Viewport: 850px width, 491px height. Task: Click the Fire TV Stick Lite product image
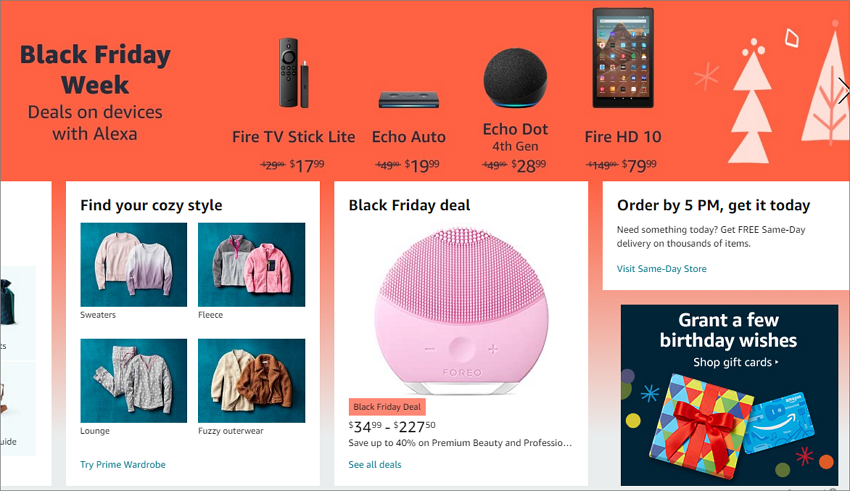pyautogui.click(x=293, y=73)
